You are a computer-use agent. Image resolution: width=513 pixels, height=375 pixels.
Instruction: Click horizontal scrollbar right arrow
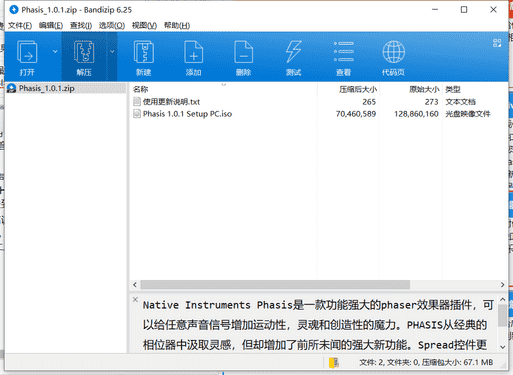coord(502,285)
